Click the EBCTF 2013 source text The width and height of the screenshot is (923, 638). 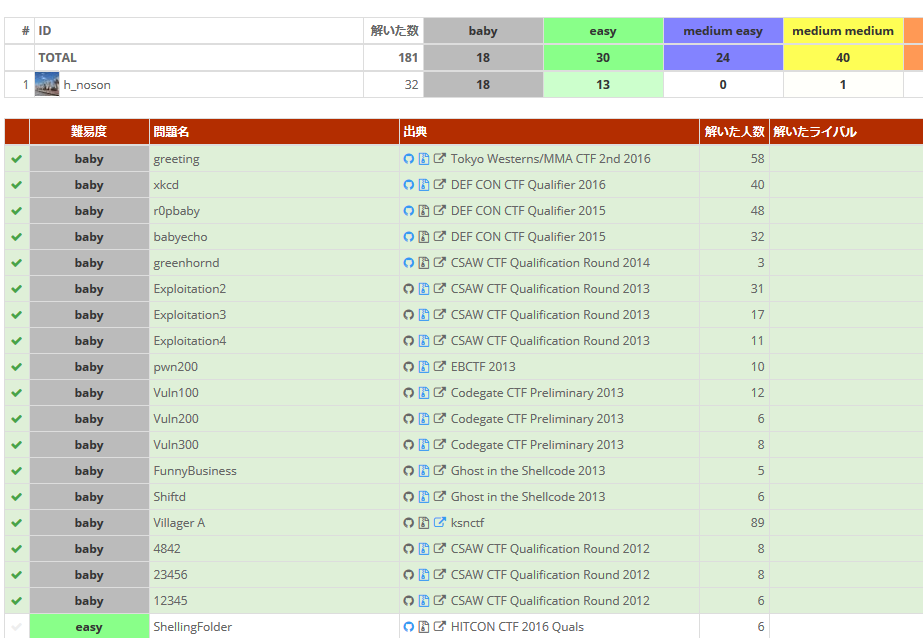tap(483, 367)
